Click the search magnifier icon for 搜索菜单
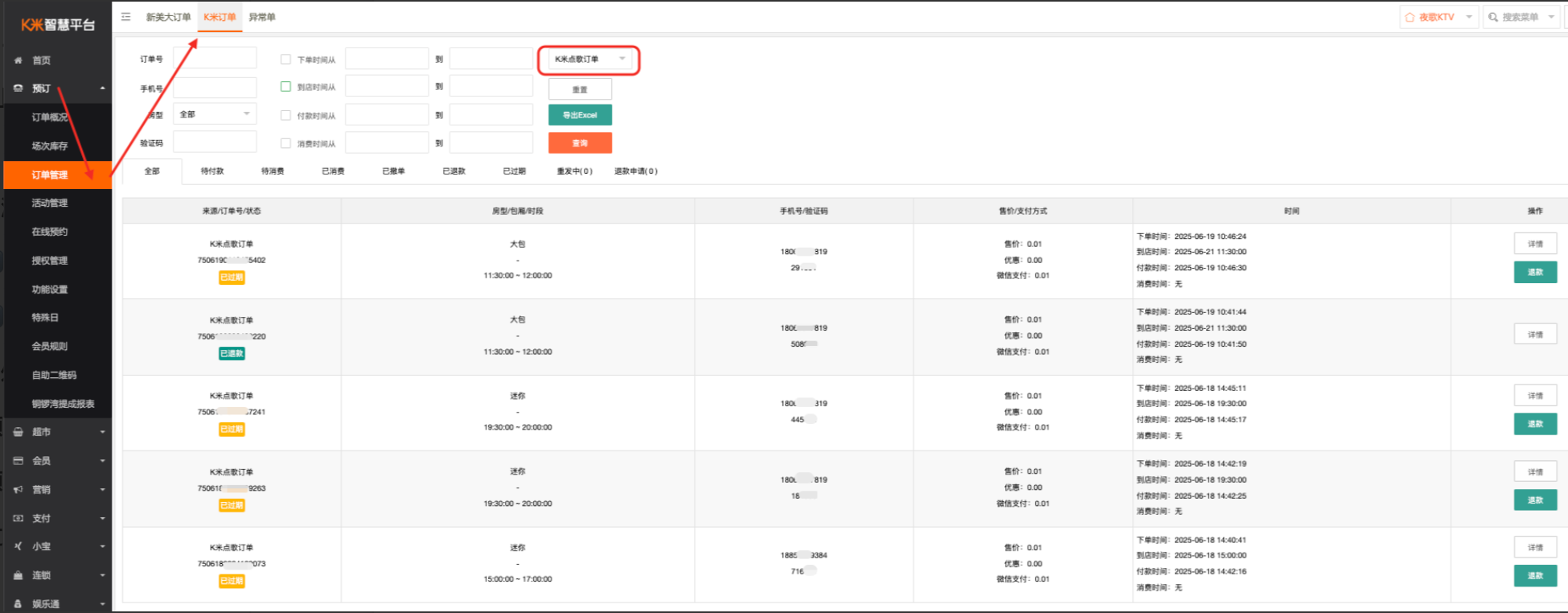The width and height of the screenshot is (1568, 613). click(1493, 17)
